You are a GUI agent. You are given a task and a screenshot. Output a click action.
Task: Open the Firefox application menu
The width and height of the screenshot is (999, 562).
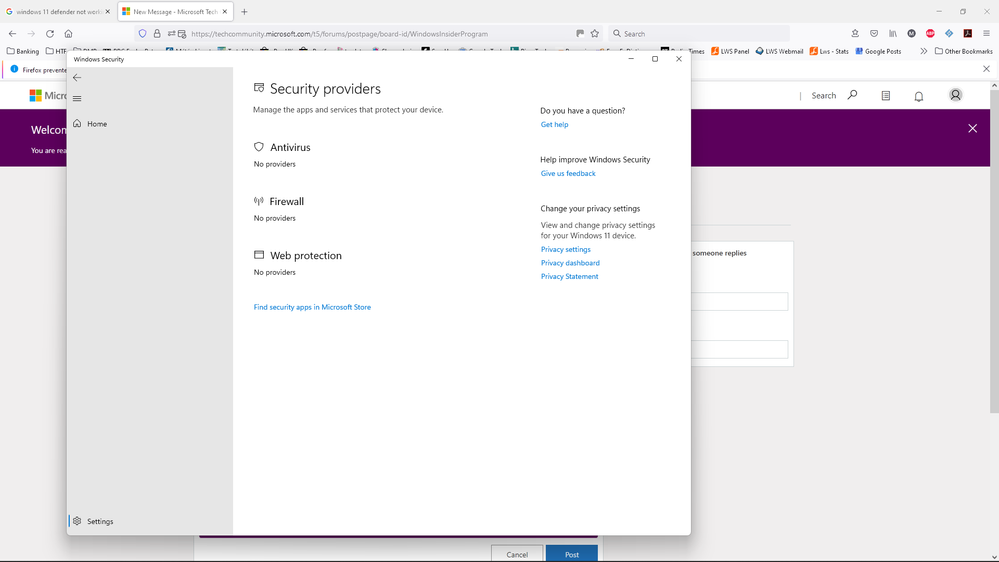click(986, 34)
